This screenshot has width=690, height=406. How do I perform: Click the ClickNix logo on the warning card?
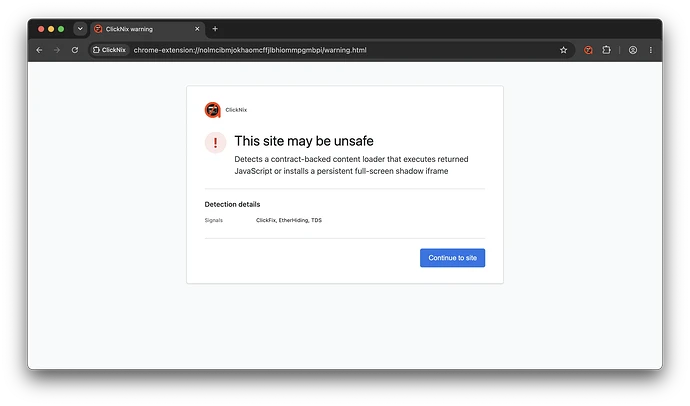pyautogui.click(x=213, y=110)
